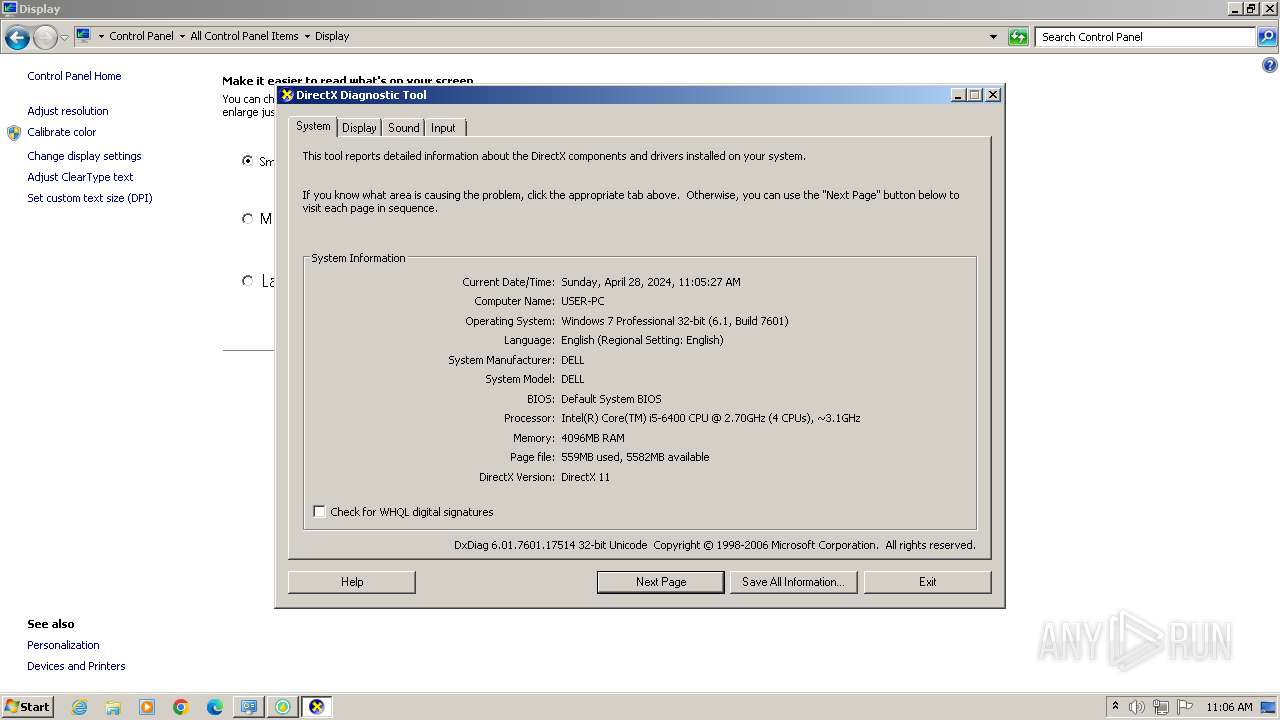The width and height of the screenshot is (1280, 720).
Task: Open Devices and Printers link
Action: 76,666
